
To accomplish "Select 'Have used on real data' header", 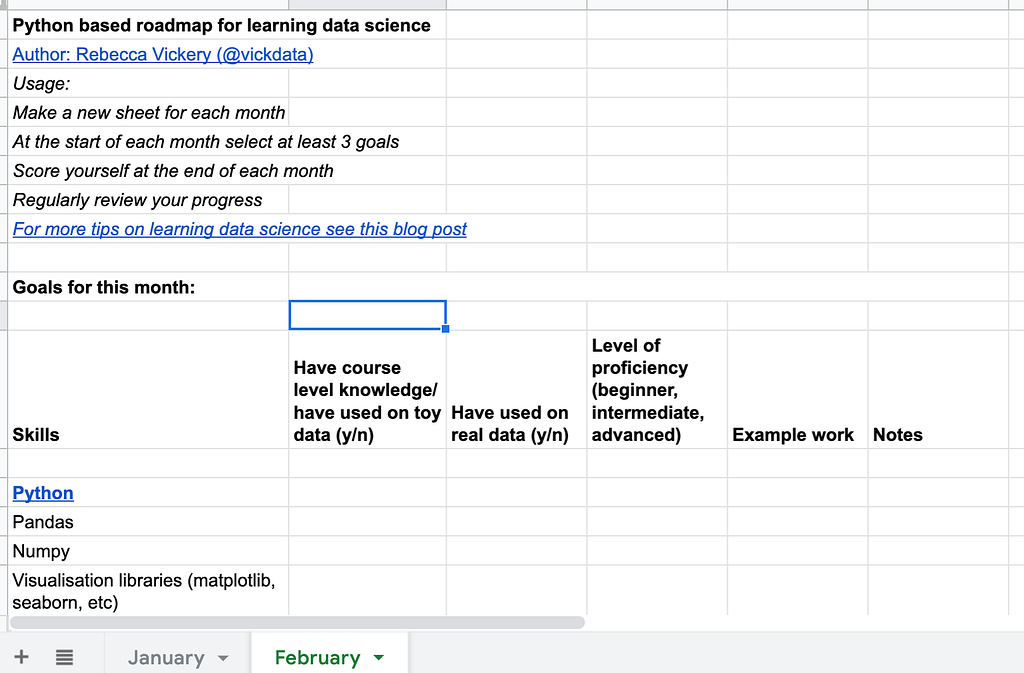I will click(517, 390).
